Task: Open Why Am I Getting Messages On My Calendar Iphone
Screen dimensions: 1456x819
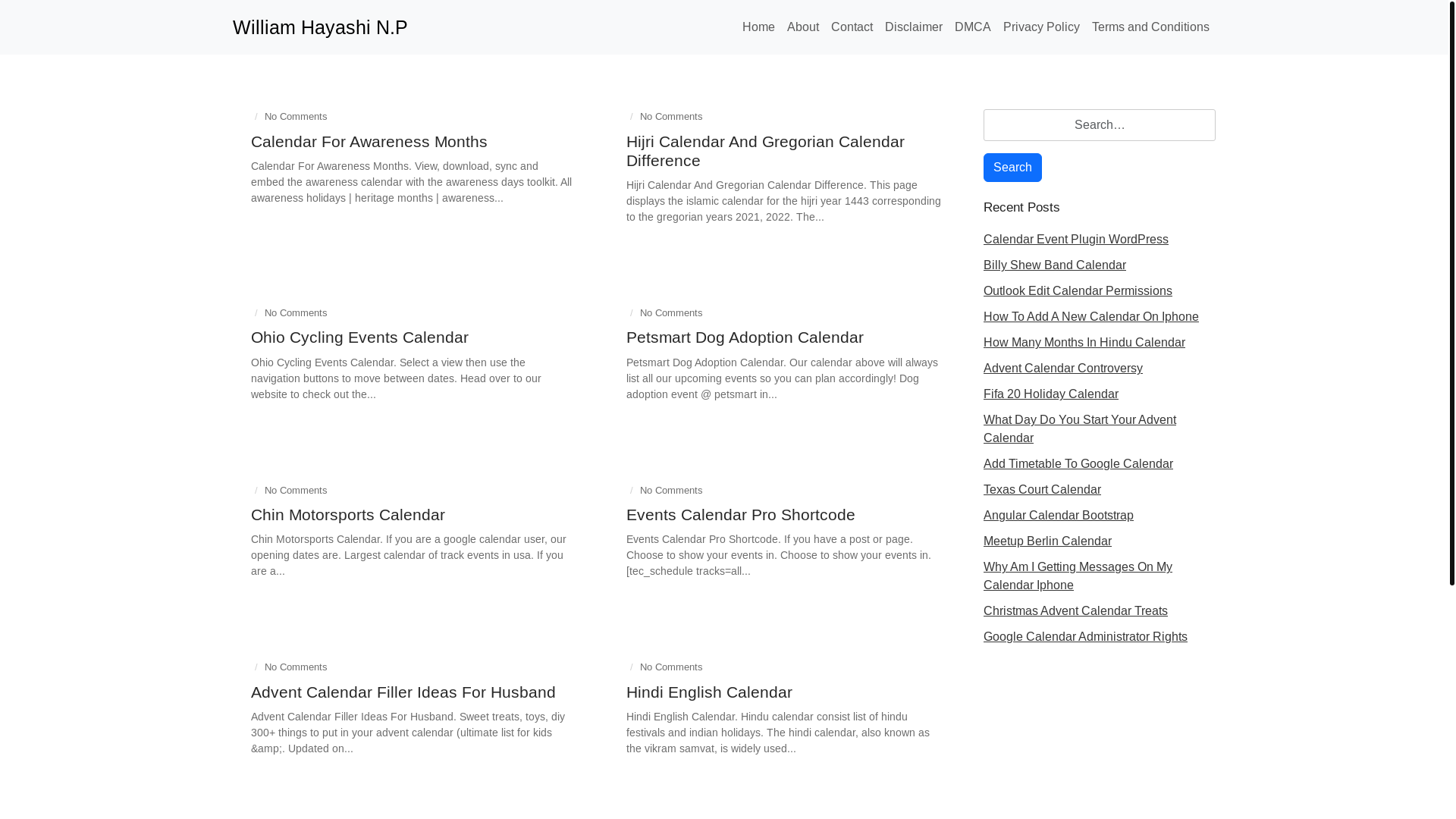Action: click(x=1078, y=576)
